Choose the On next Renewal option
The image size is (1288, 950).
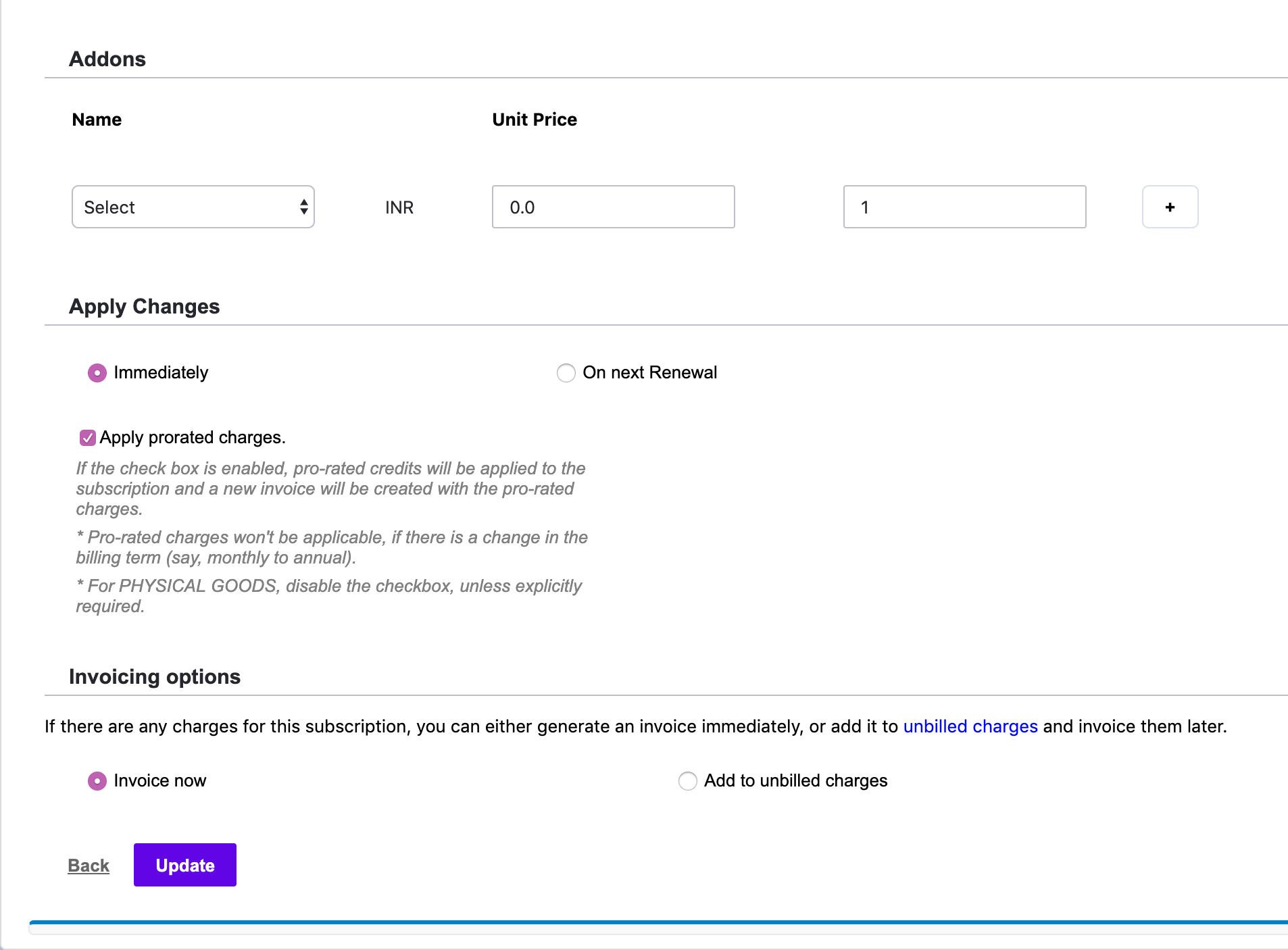click(566, 373)
